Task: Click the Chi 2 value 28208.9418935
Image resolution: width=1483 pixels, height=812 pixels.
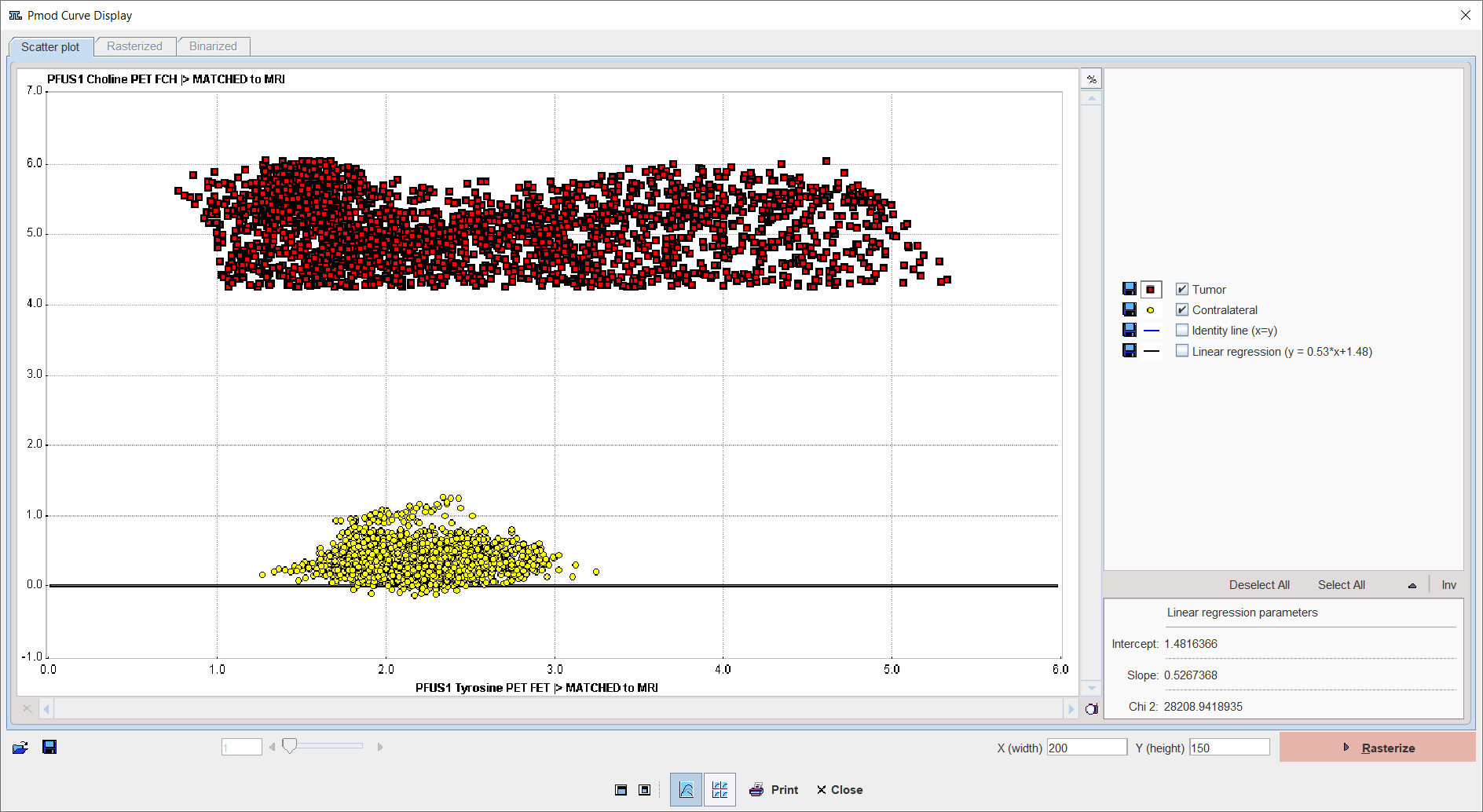Action: 1203,707
